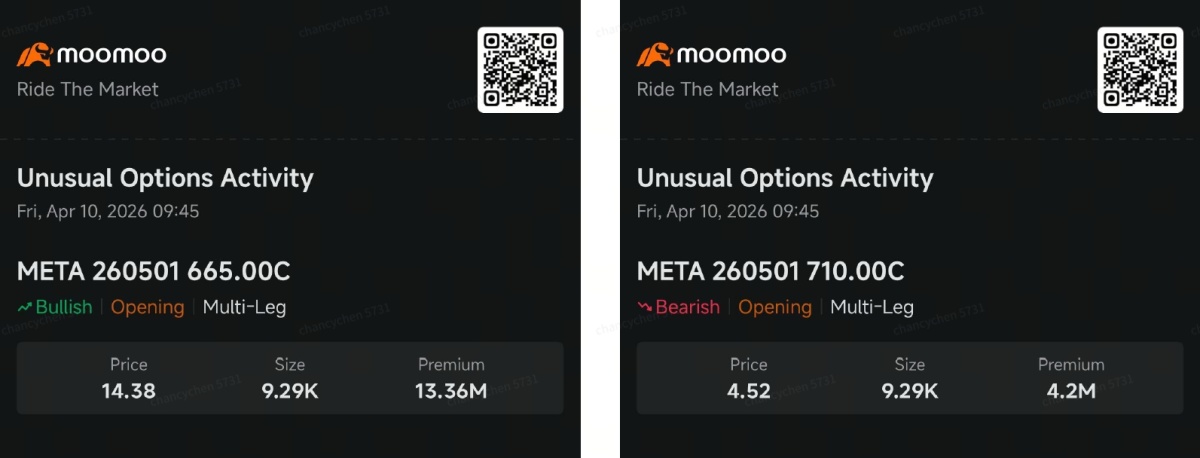Click the 14.38 price value
Viewport: 1200px width, 458px height.
pos(128,391)
